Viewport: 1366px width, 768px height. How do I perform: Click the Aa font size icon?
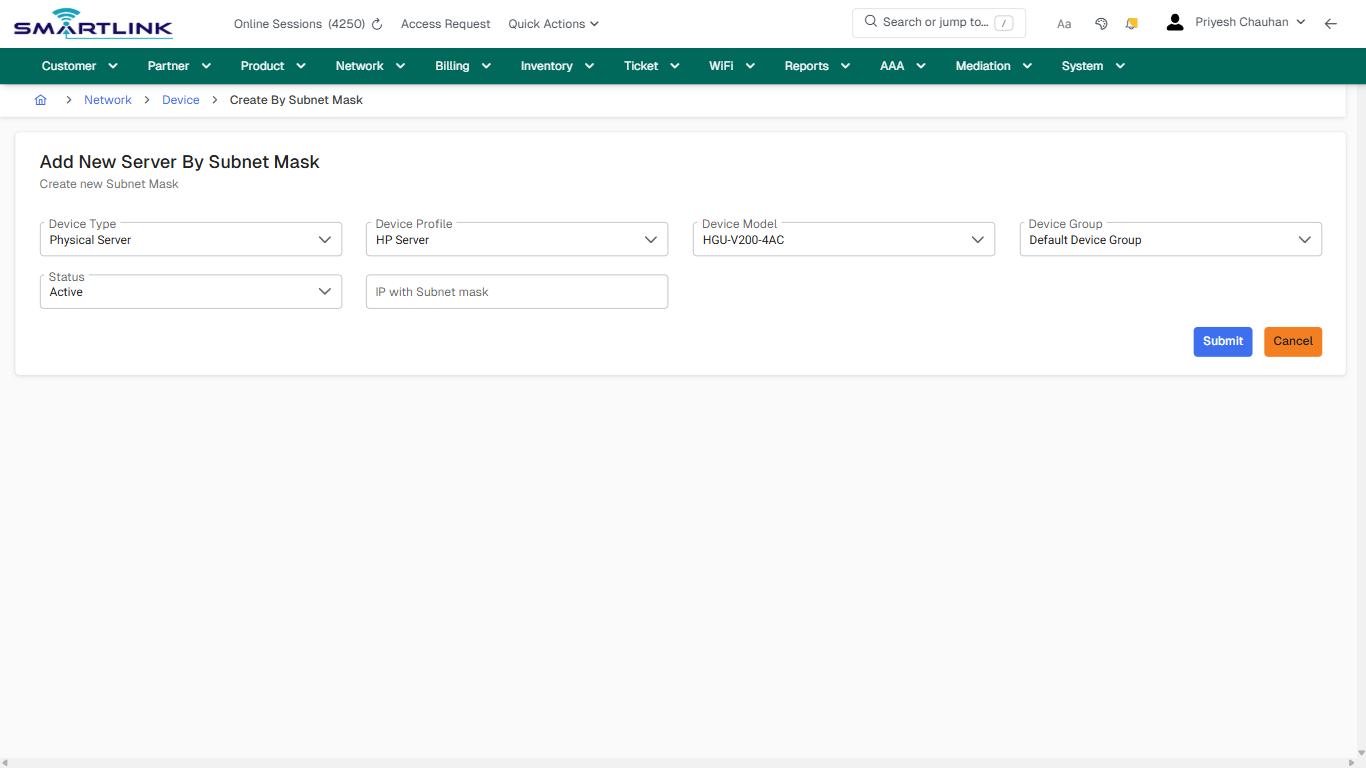pos(1064,23)
